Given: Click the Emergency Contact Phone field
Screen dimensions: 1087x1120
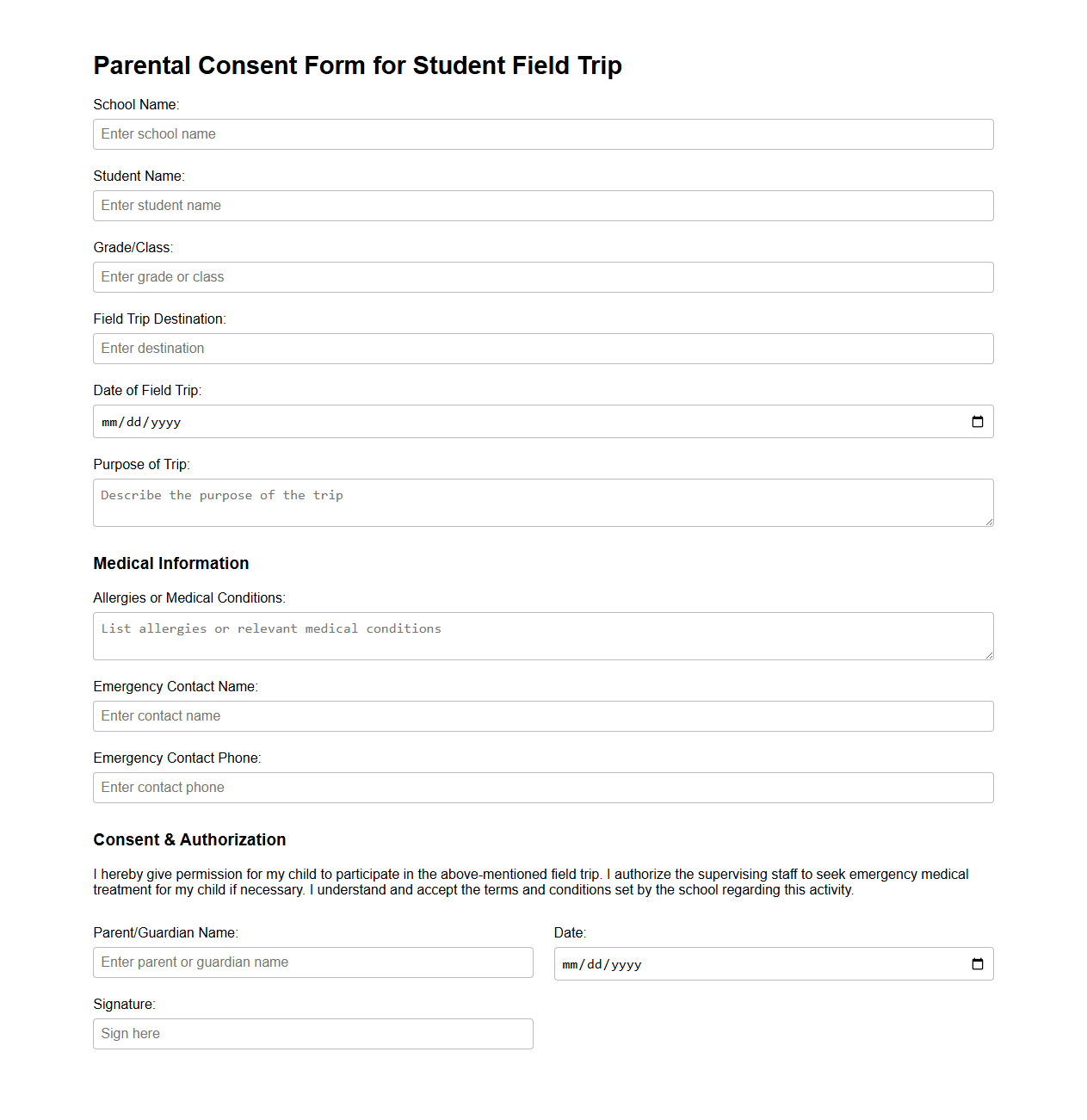Looking at the screenshot, I should 542,787.
